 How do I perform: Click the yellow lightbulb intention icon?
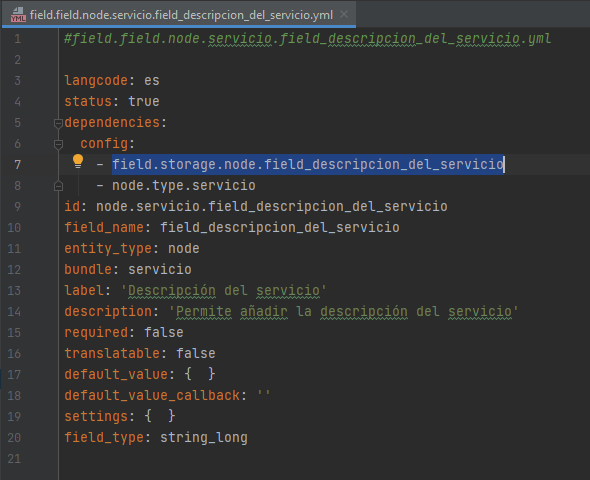coord(78,161)
